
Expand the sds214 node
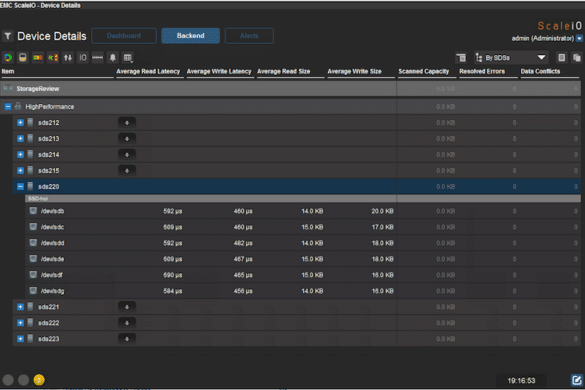tap(21, 155)
